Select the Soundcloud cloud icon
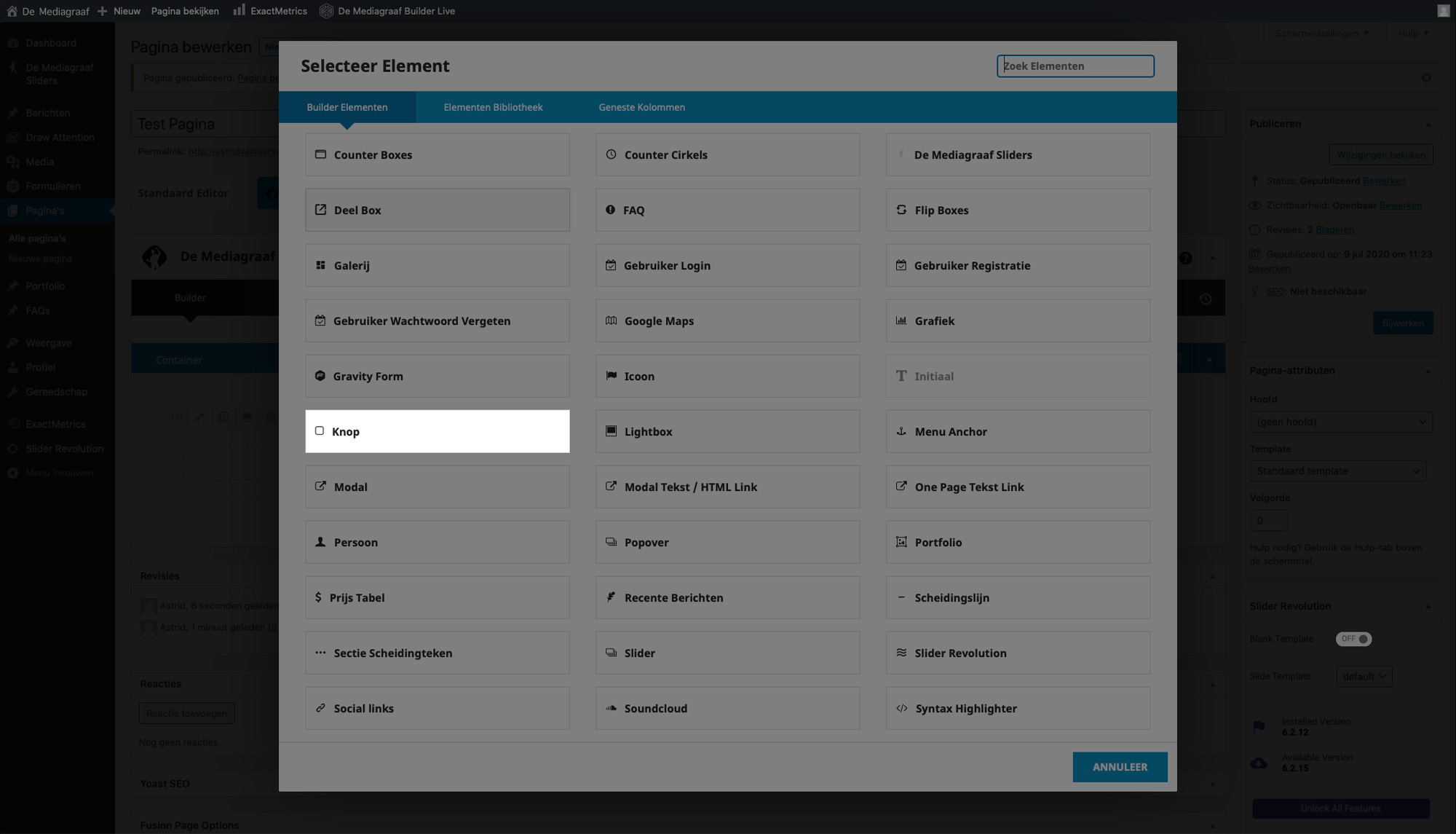This screenshot has height=834, width=1456. pos(611,708)
